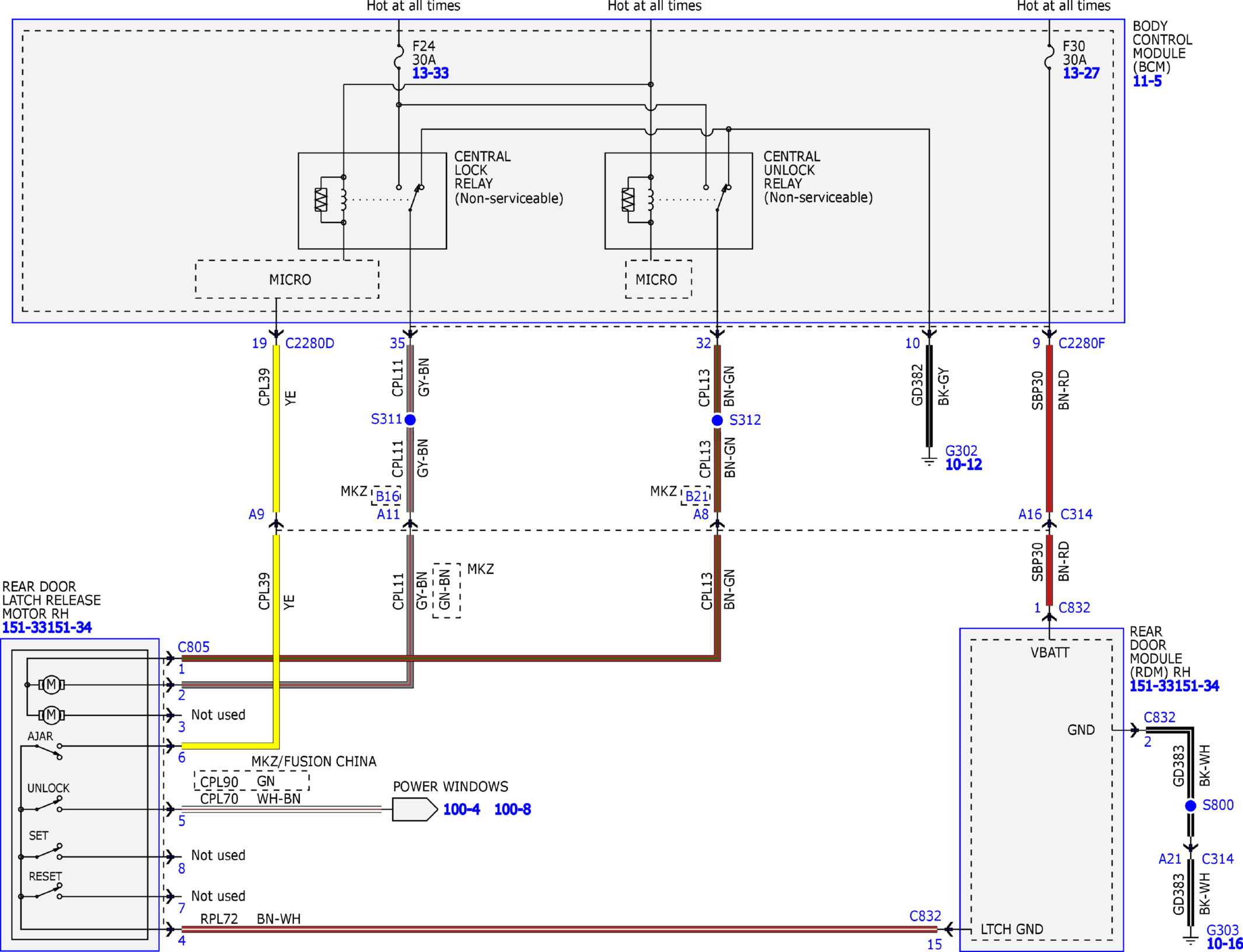
Task: Click the Power Windows off-page arrow symbol
Action: click(x=415, y=809)
